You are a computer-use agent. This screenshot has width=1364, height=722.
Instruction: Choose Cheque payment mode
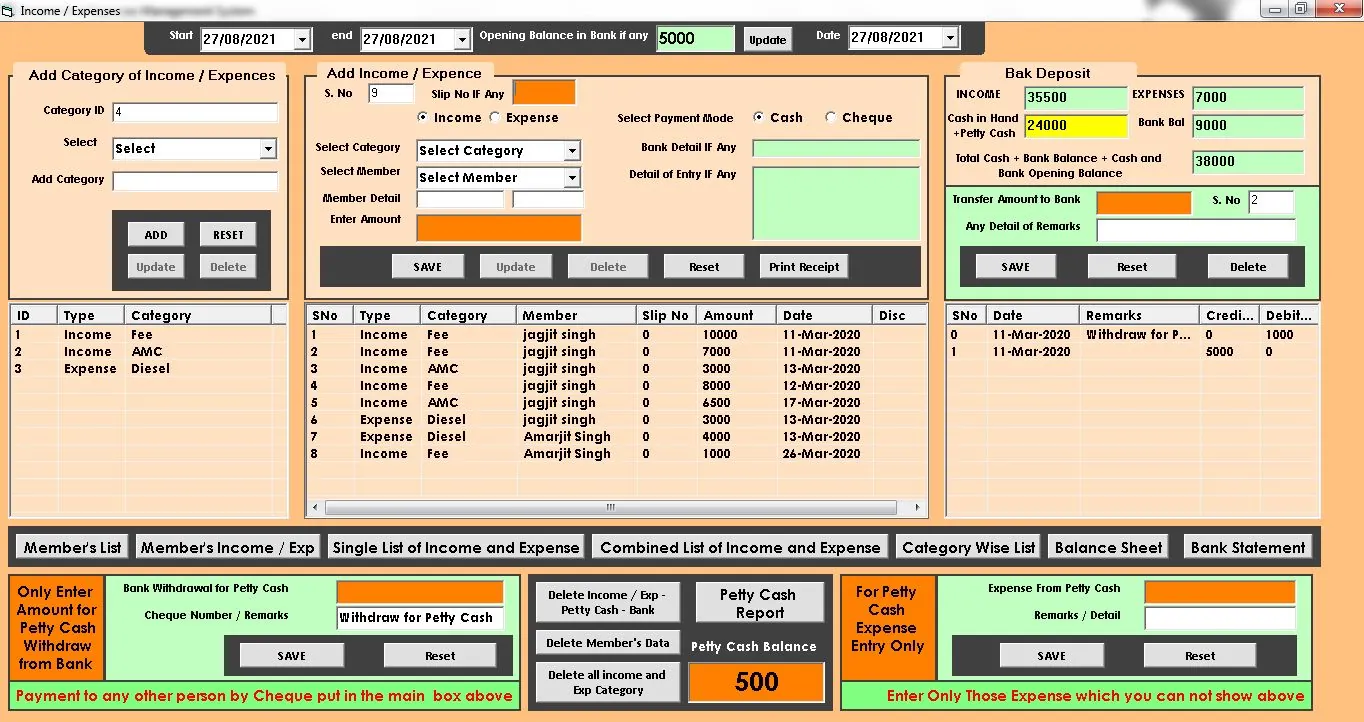click(830, 117)
